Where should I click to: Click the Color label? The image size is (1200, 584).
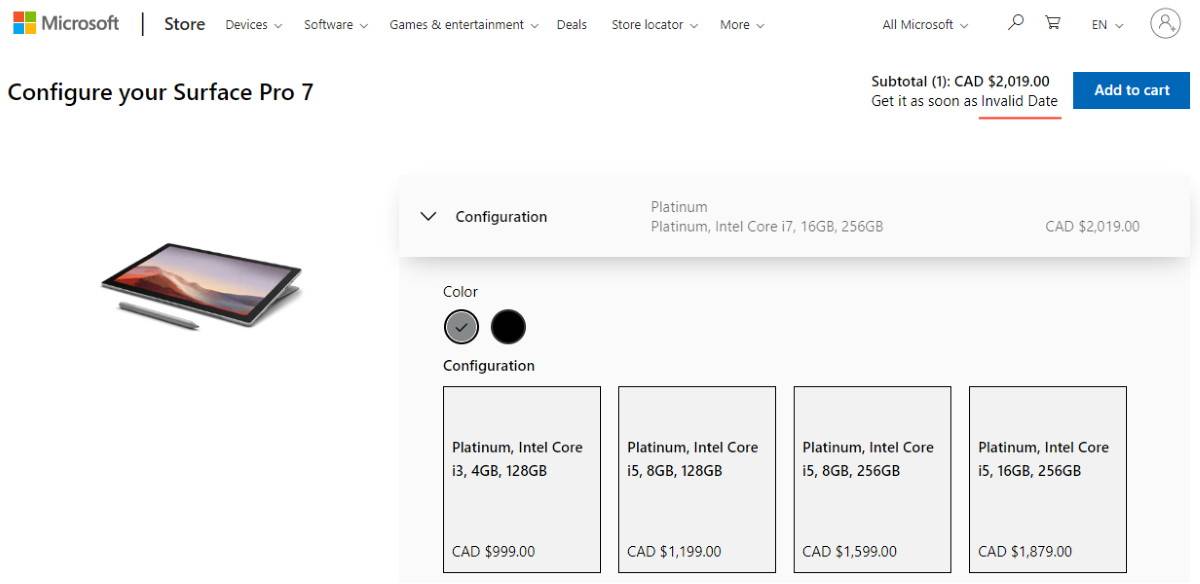460,292
